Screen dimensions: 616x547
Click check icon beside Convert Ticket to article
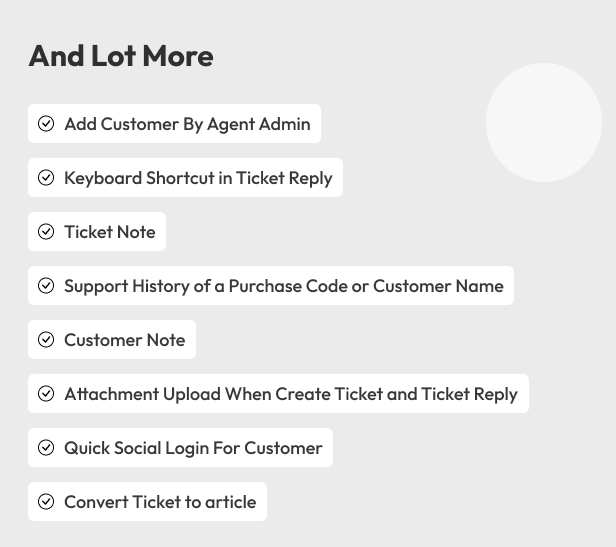(x=46, y=502)
